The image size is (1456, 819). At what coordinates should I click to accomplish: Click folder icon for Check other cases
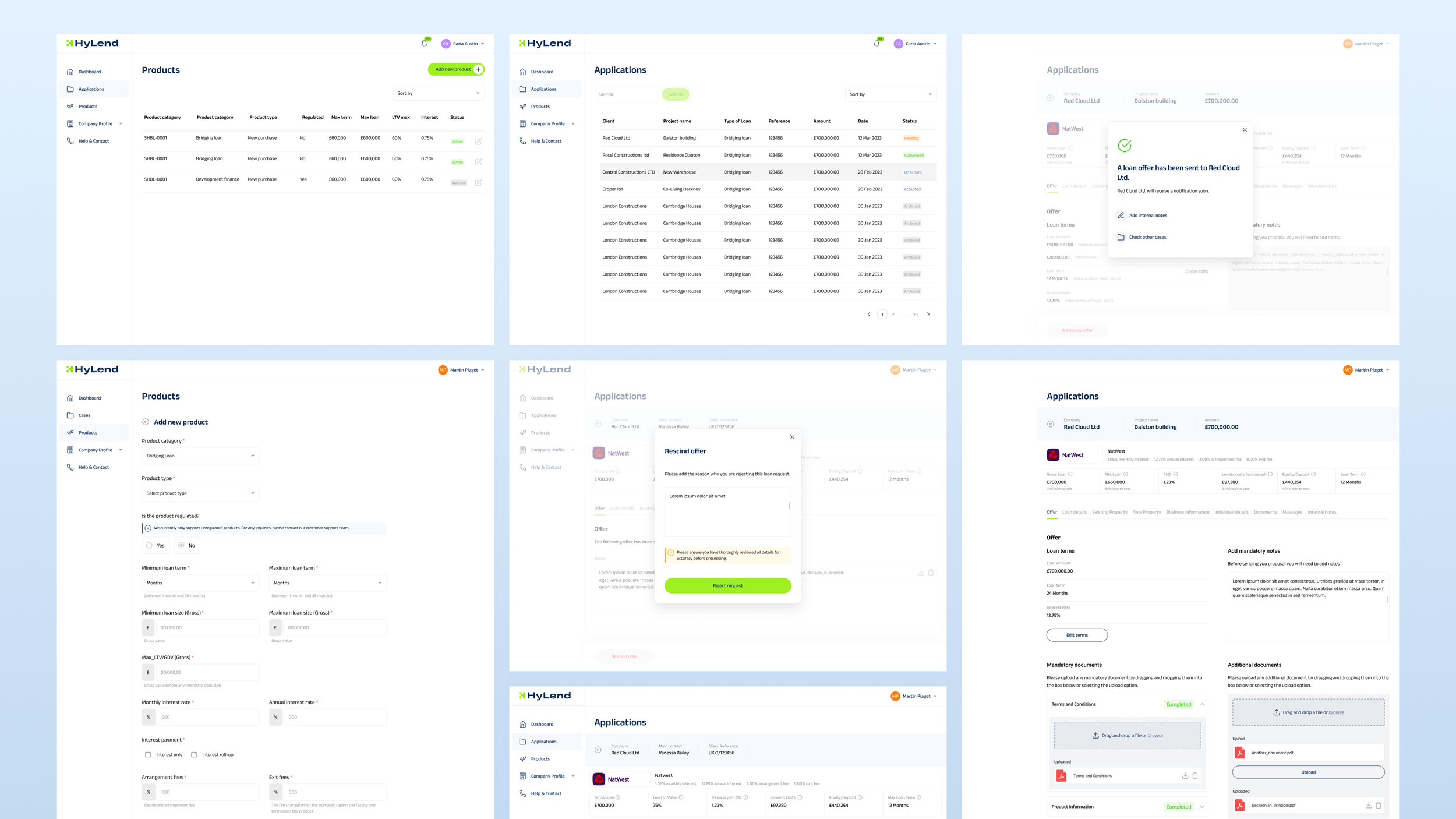click(1121, 238)
